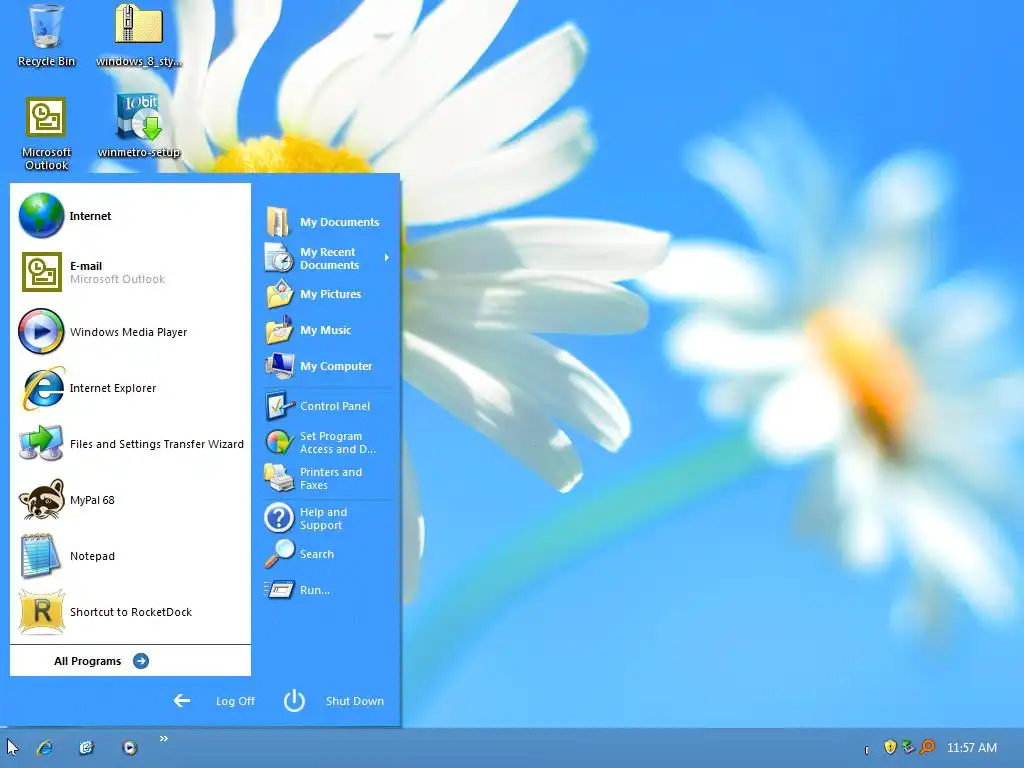This screenshot has height=768, width=1024.
Task: Click the Log Off text button
Action: click(235, 701)
